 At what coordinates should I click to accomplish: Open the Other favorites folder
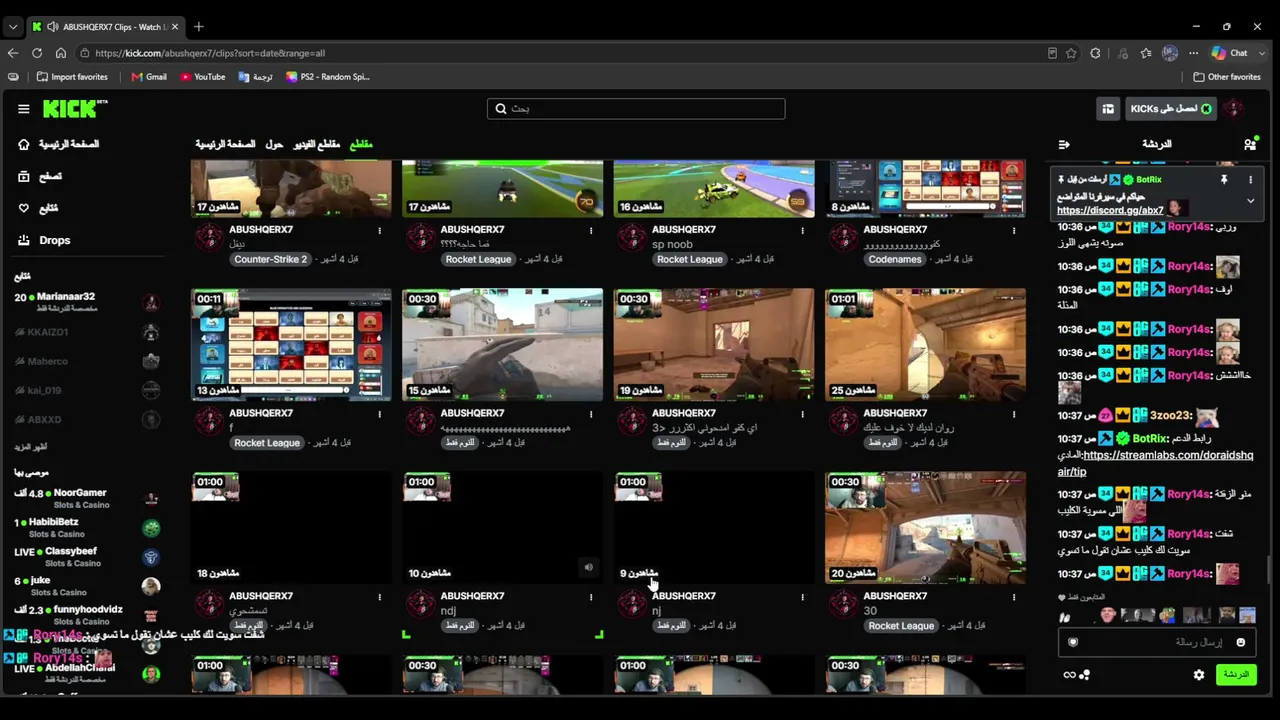[1227, 77]
